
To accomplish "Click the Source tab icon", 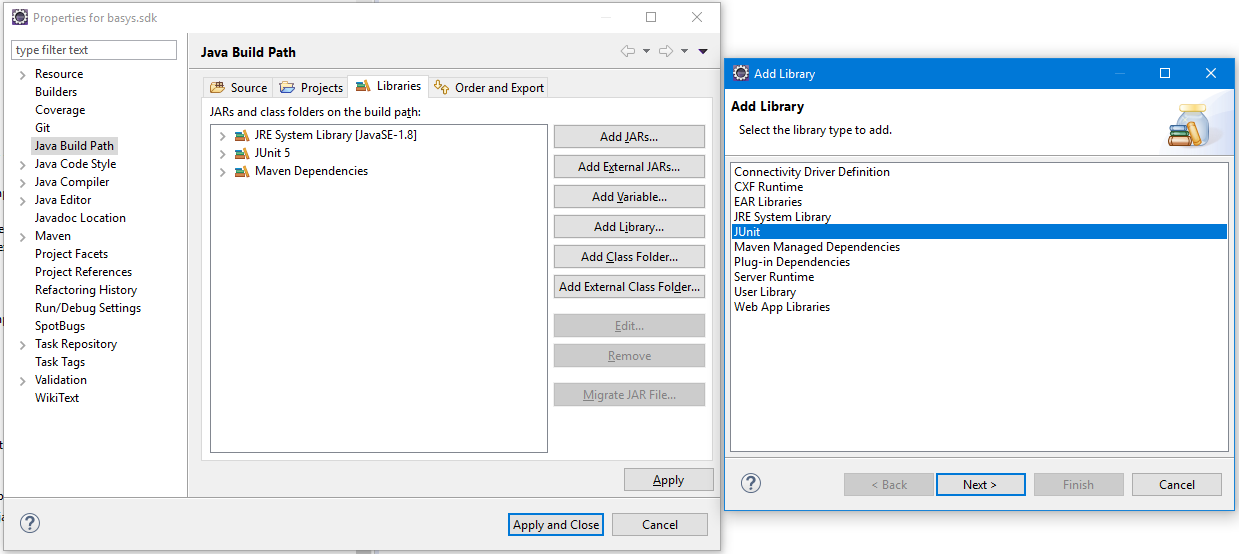I will point(217,87).
